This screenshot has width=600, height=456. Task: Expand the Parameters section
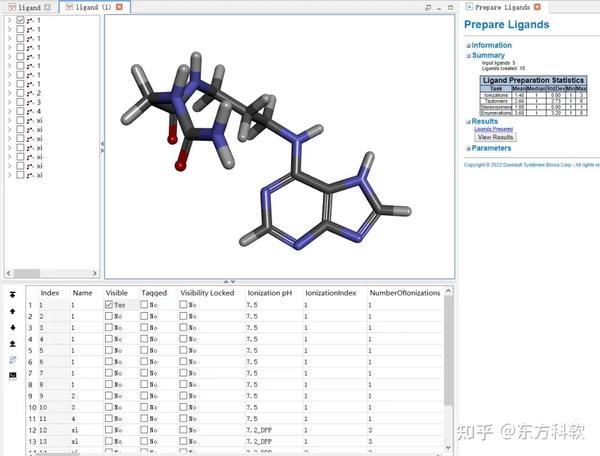click(468, 148)
